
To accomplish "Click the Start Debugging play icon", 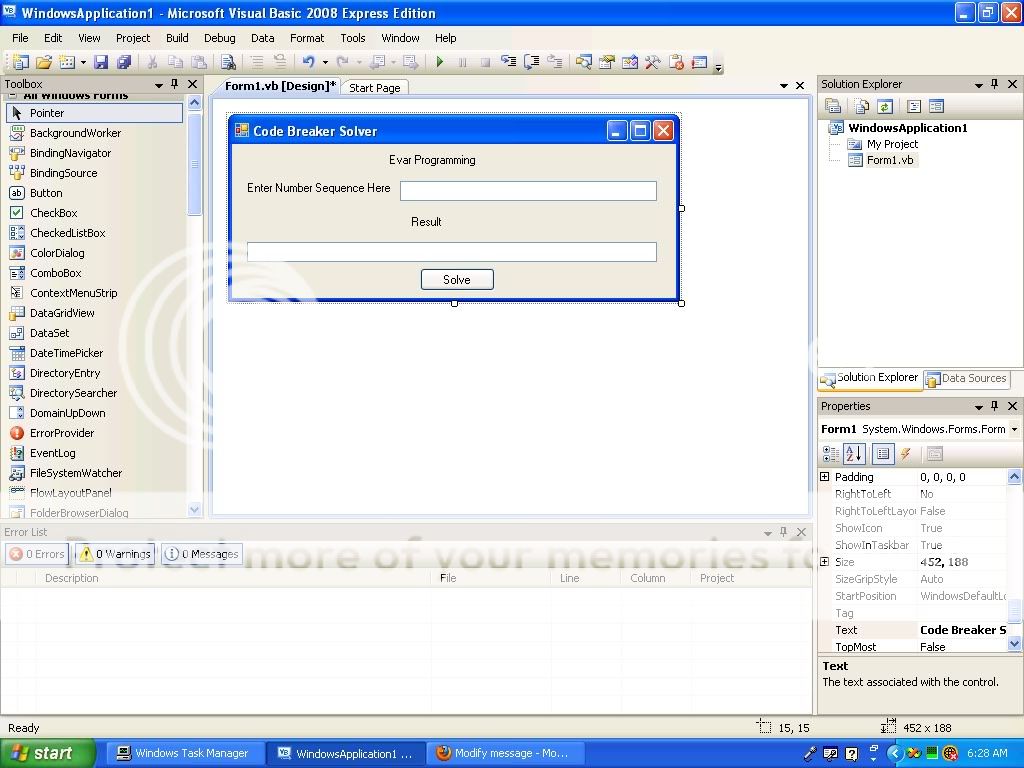I will [439, 62].
